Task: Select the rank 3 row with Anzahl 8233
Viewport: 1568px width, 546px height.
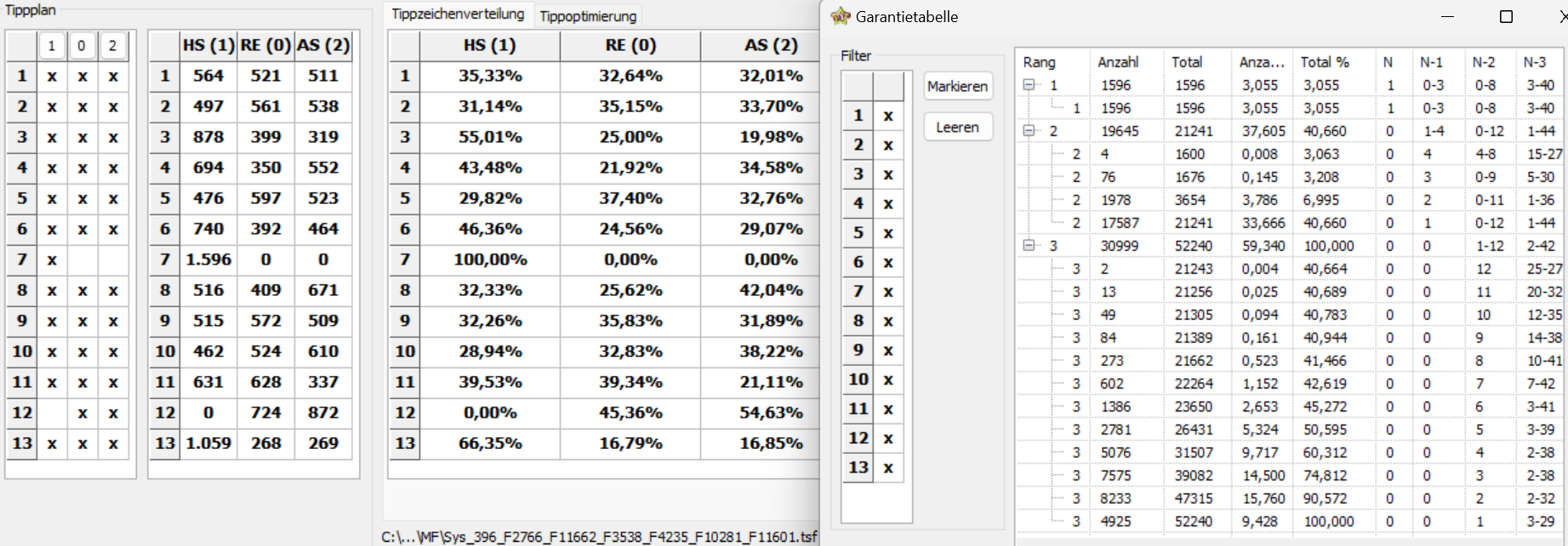Action: point(1116,498)
